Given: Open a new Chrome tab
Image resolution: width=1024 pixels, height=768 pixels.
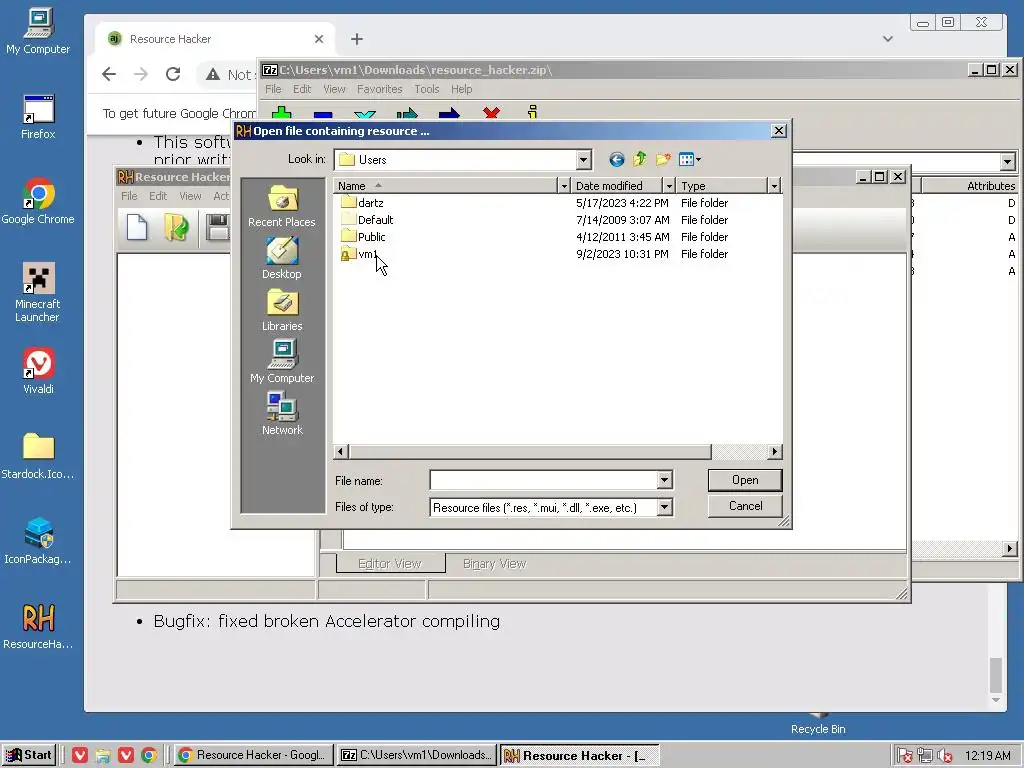Looking at the screenshot, I should click(x=357, y=39).
